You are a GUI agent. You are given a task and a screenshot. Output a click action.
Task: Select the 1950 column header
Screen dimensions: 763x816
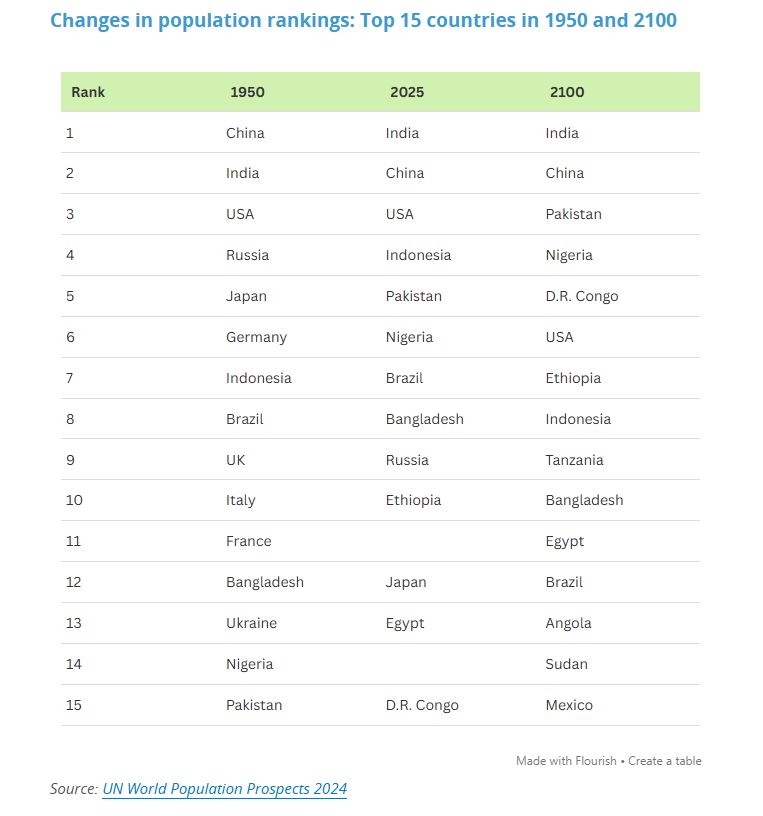click(x=247, y=92)
